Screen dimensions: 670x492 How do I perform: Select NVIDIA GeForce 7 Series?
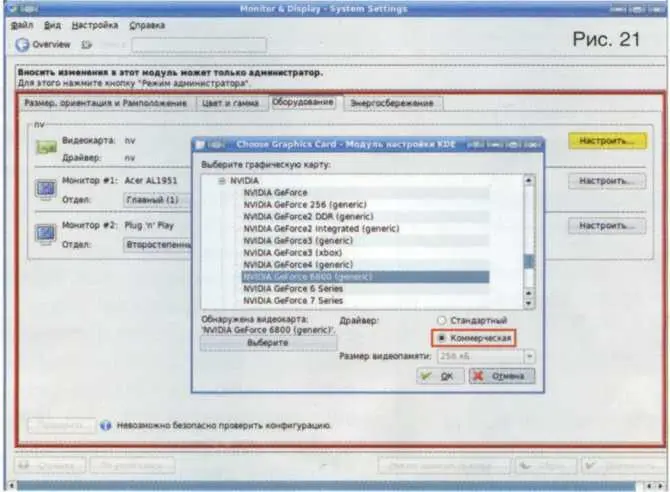click(365, 301)
